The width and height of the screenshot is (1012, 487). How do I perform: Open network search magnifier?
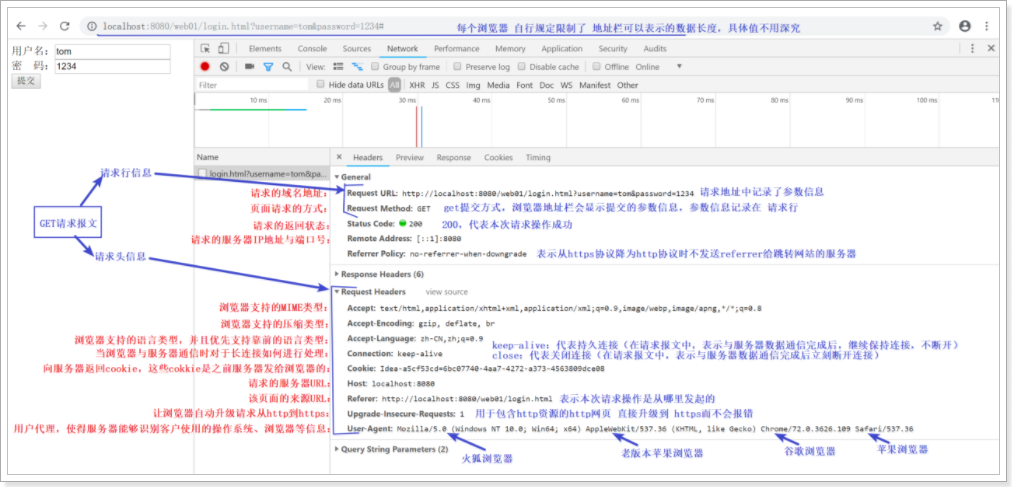pyautogui.click(x=287, y=66)
